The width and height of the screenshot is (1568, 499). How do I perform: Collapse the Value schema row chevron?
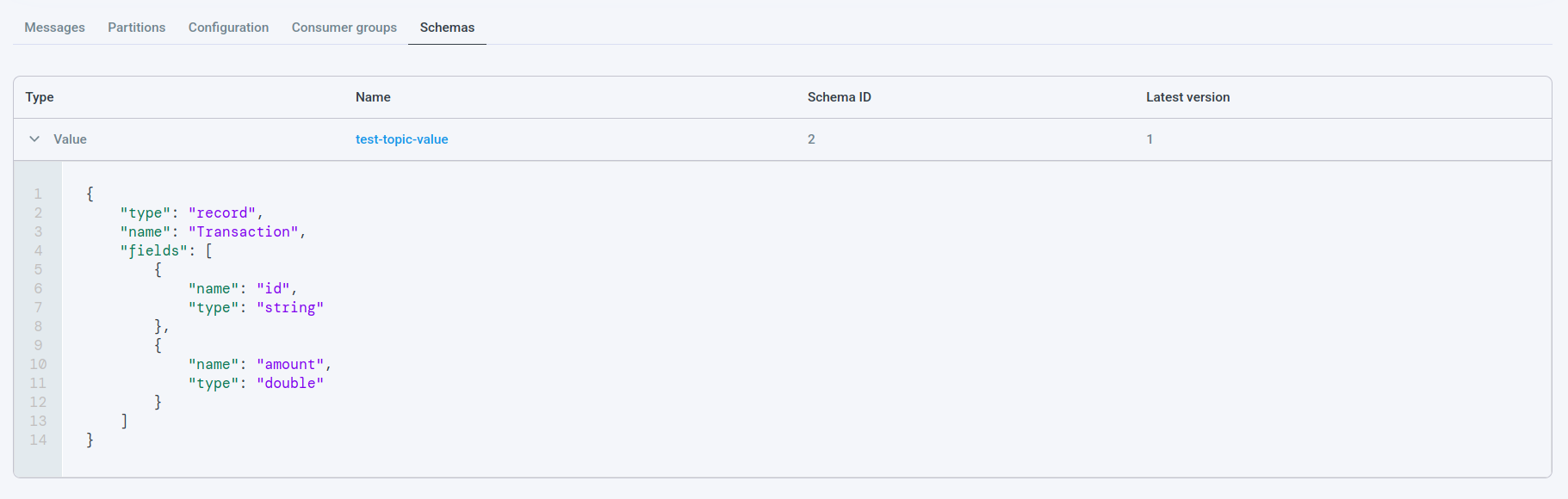pyautogui.click(x=34, y=139)
